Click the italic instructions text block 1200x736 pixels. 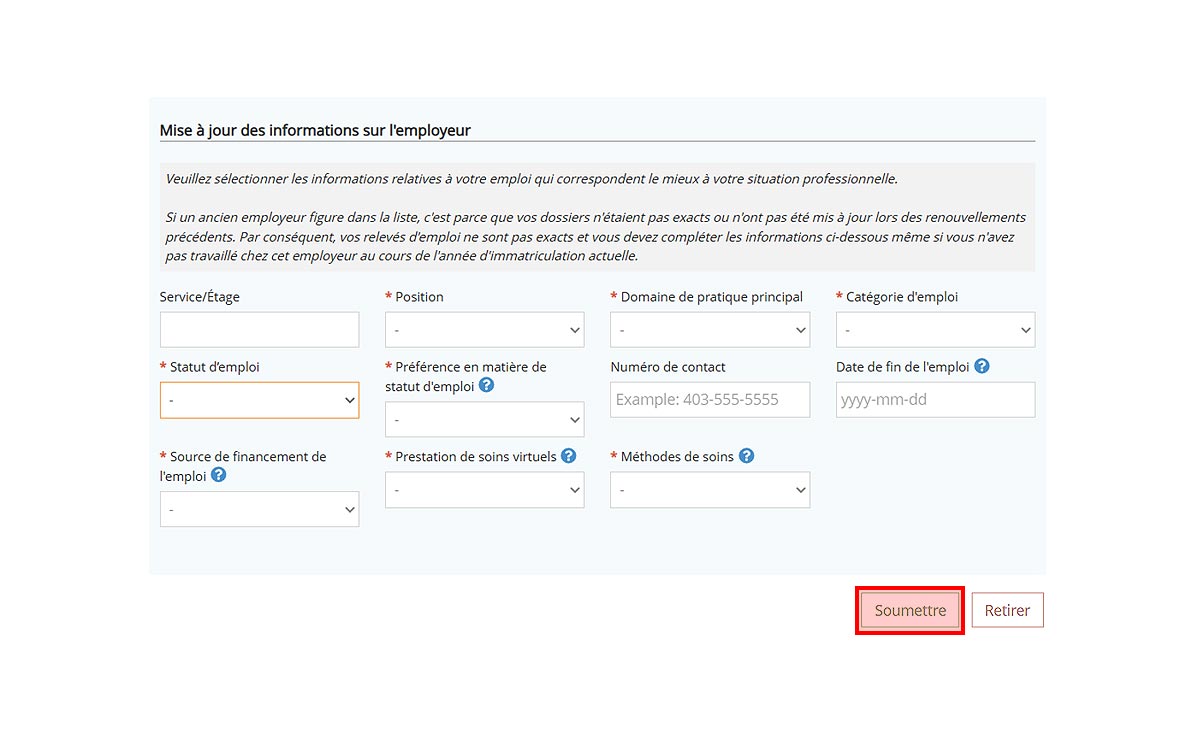coord(597,217)
